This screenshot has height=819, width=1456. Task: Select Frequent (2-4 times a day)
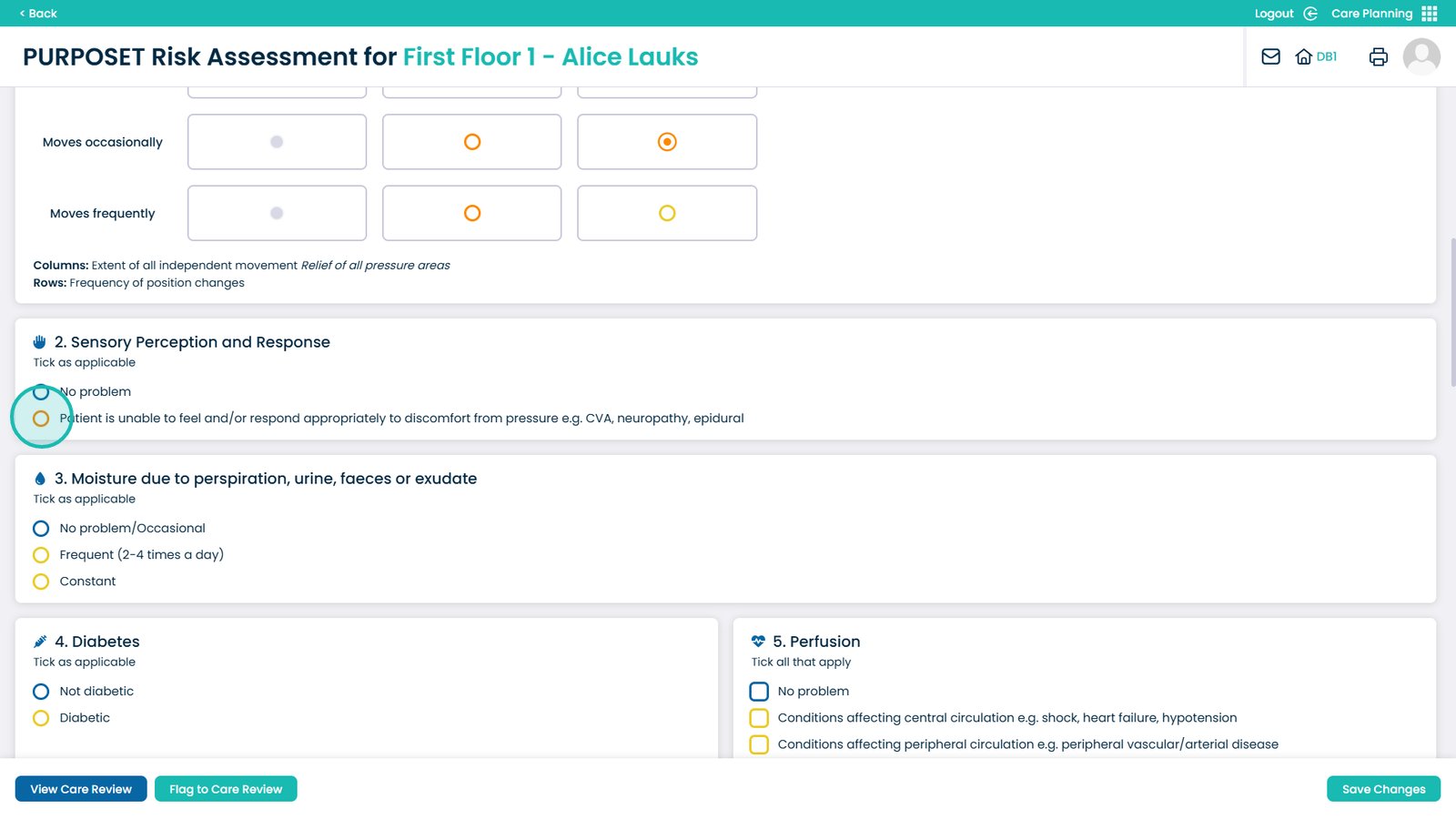pos(41,555)
